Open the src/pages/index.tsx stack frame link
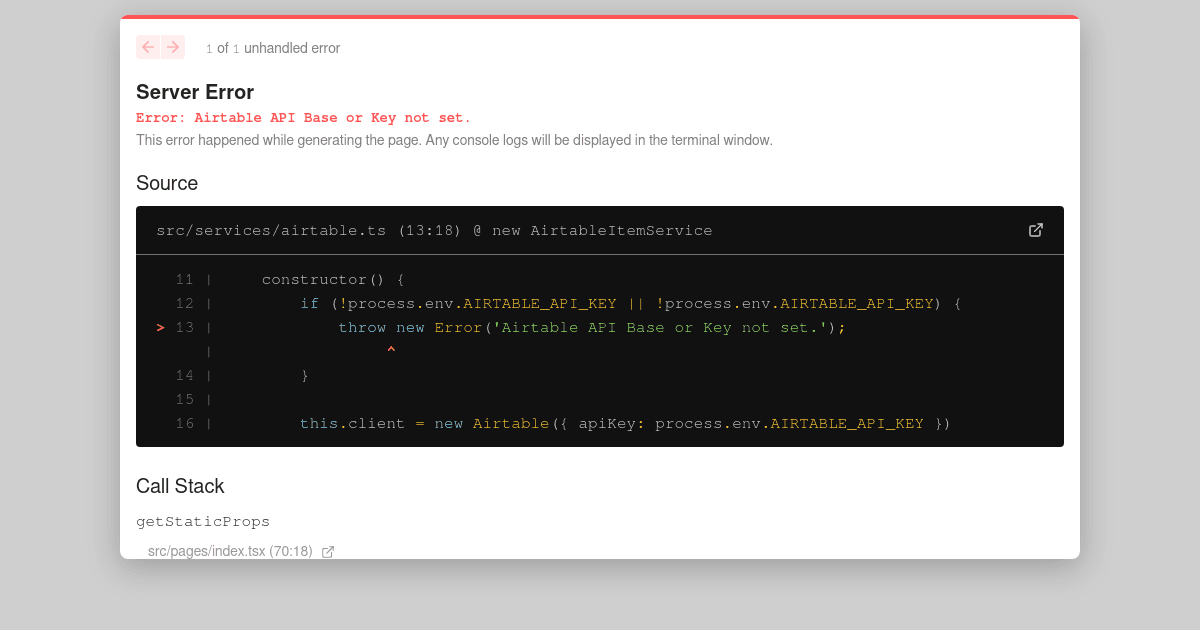Viewport: 1200px width, 630px height. [x=230, y=551]
